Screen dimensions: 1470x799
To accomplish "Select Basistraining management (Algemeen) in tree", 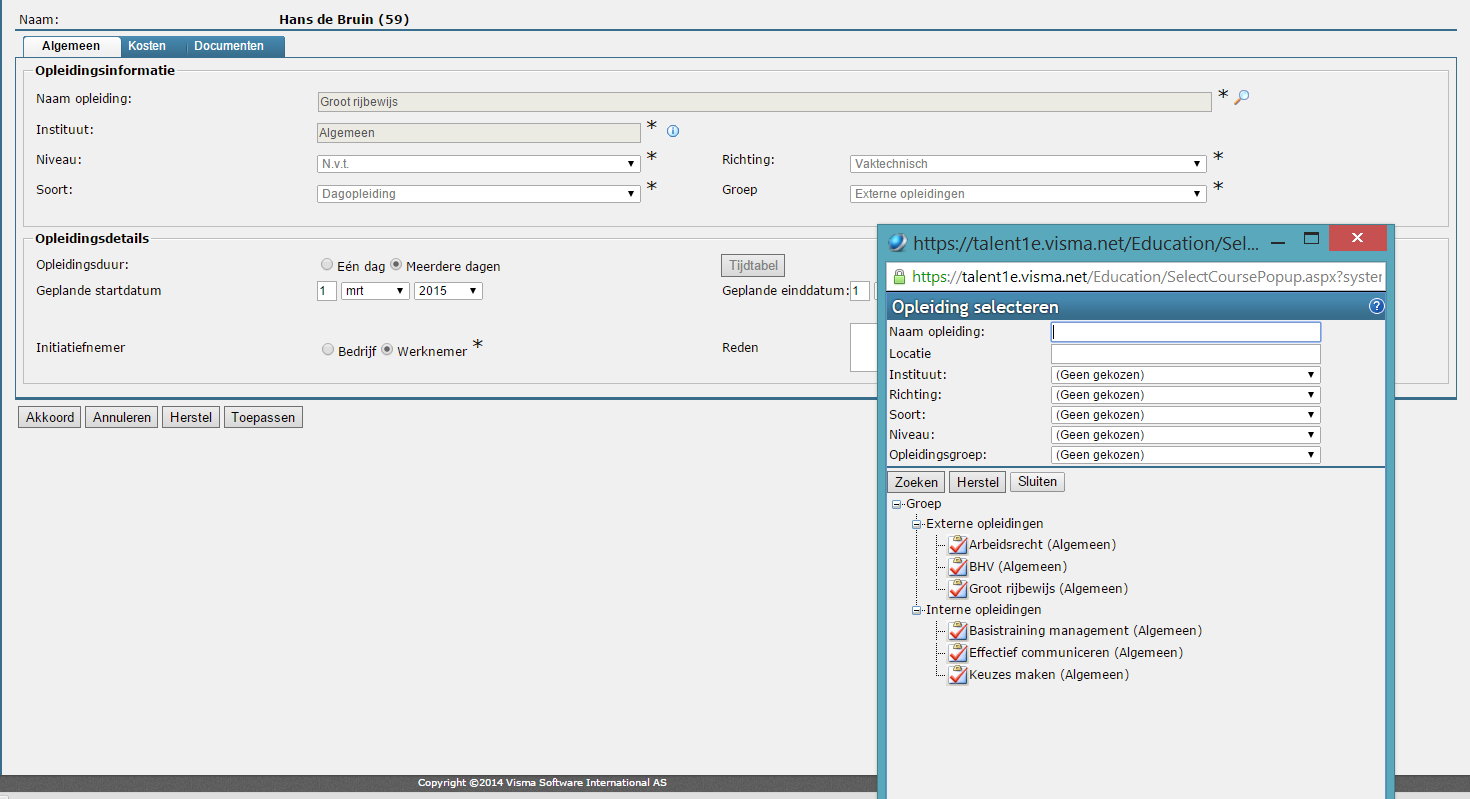I will 1086,631.
